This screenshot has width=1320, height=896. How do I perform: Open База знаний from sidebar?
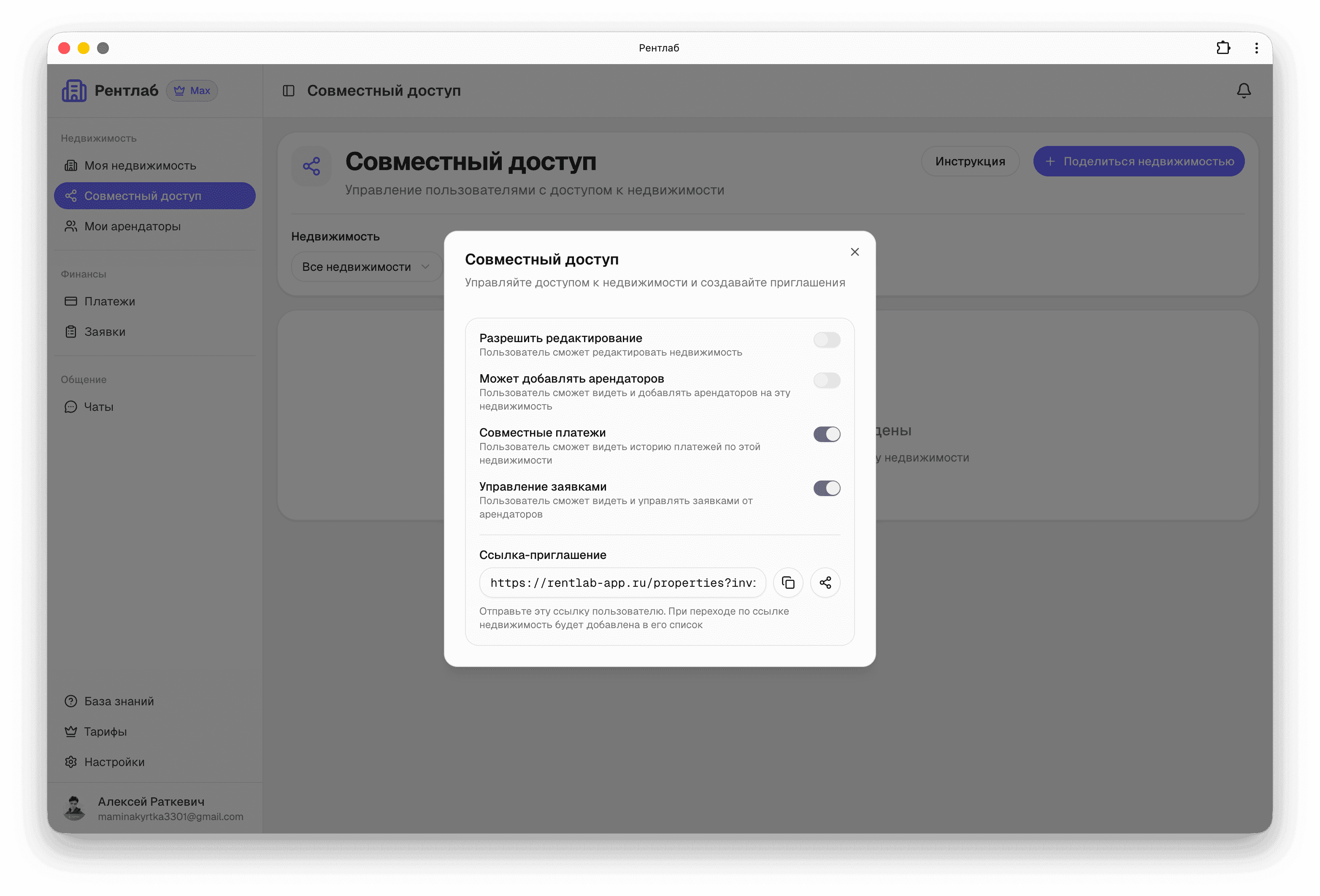tap(119, 701)
